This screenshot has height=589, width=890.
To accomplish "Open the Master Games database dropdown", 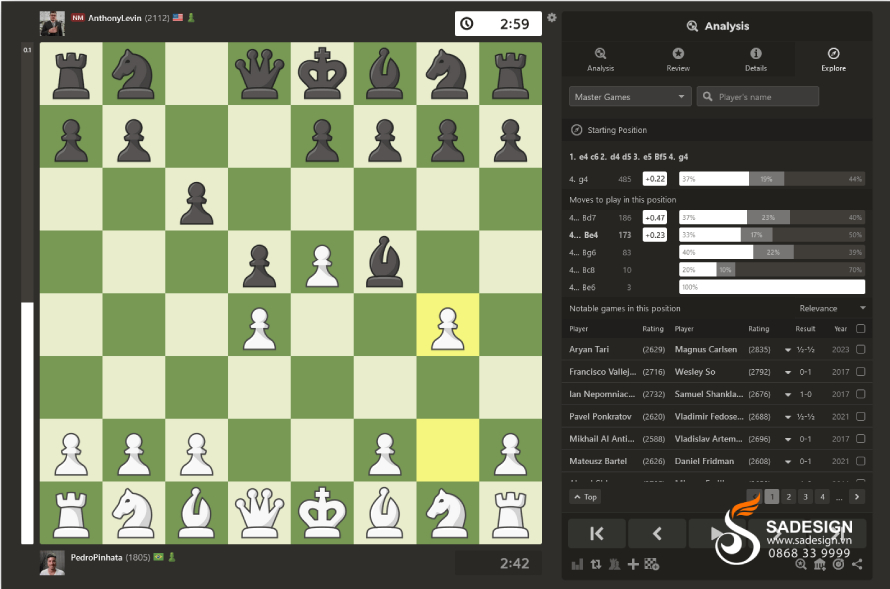I will coord(629,96).
